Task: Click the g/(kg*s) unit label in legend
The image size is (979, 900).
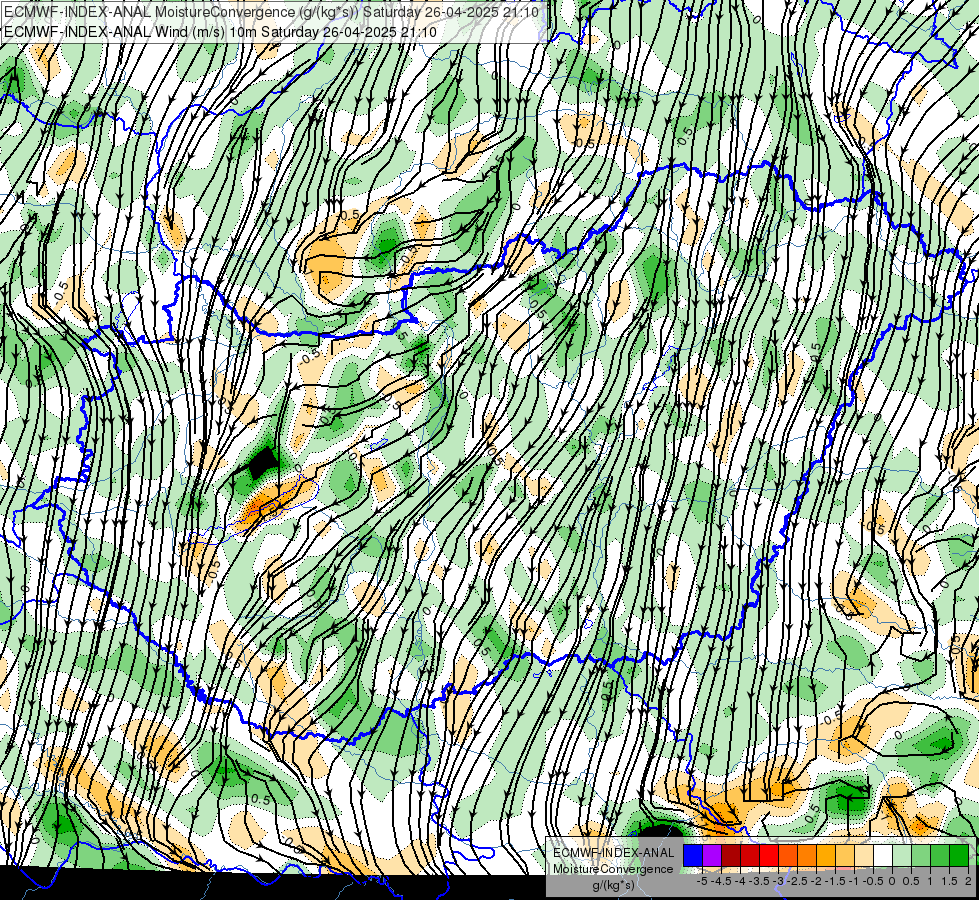Action: point(614,886)
